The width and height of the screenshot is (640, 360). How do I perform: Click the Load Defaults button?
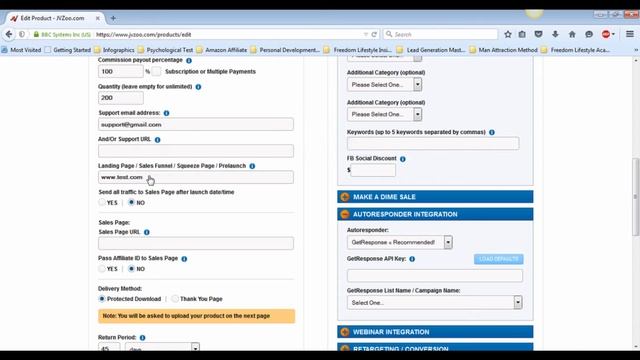pyautogui.click(x=498, y=259)
